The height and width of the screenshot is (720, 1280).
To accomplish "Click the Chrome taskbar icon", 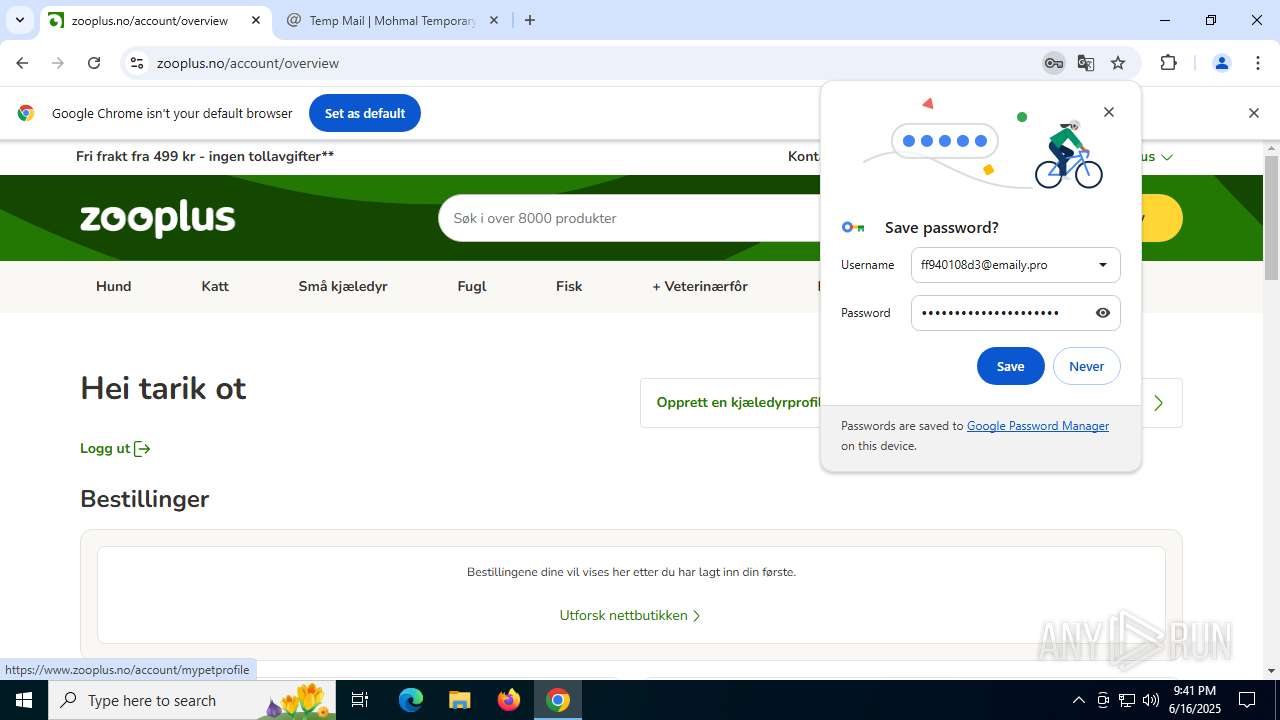I will click(x=558, y=700).
